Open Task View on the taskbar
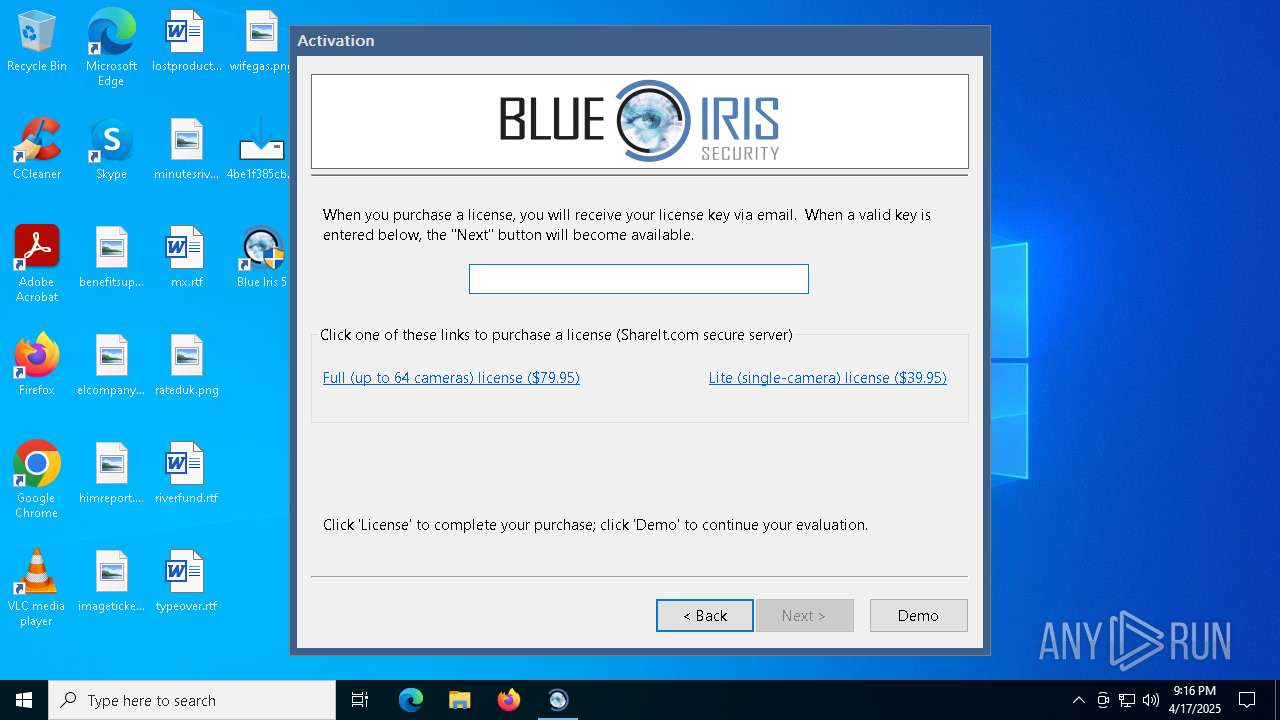Screen dimensions: 1280x720 point(360,700)
